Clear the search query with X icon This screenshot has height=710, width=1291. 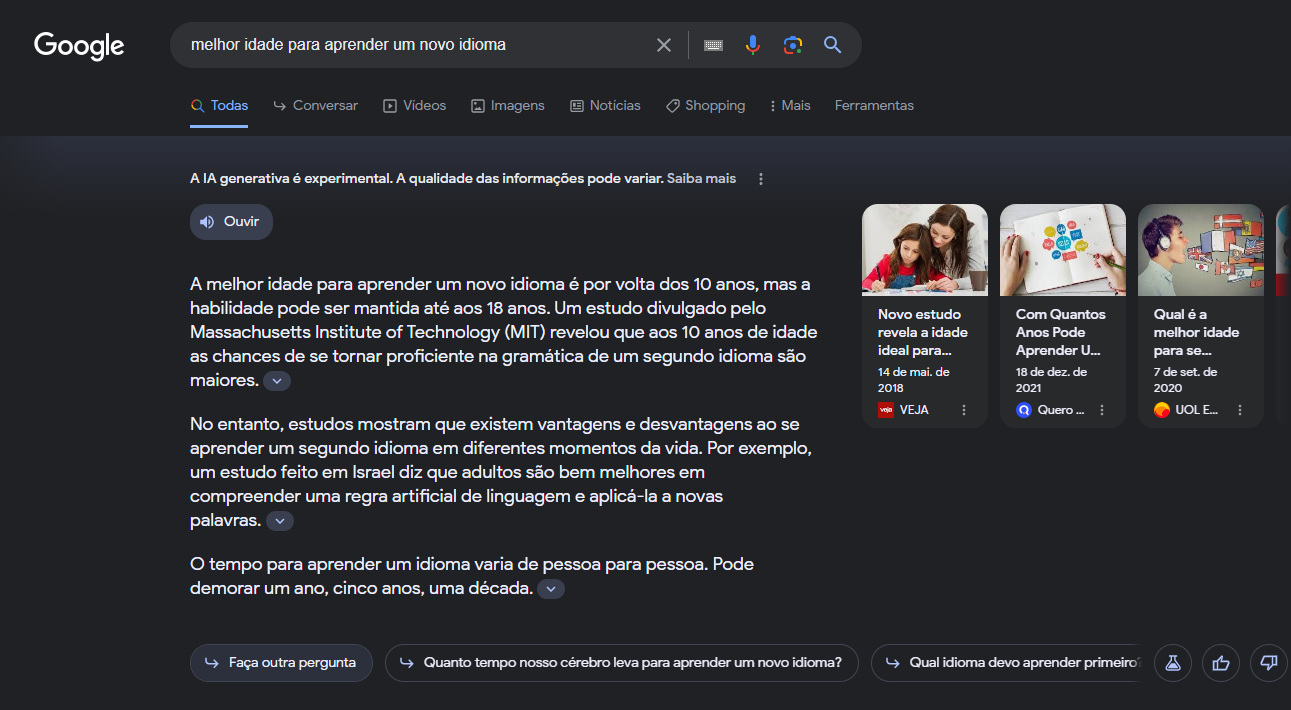pyautogui.click(x=664, y=45)
